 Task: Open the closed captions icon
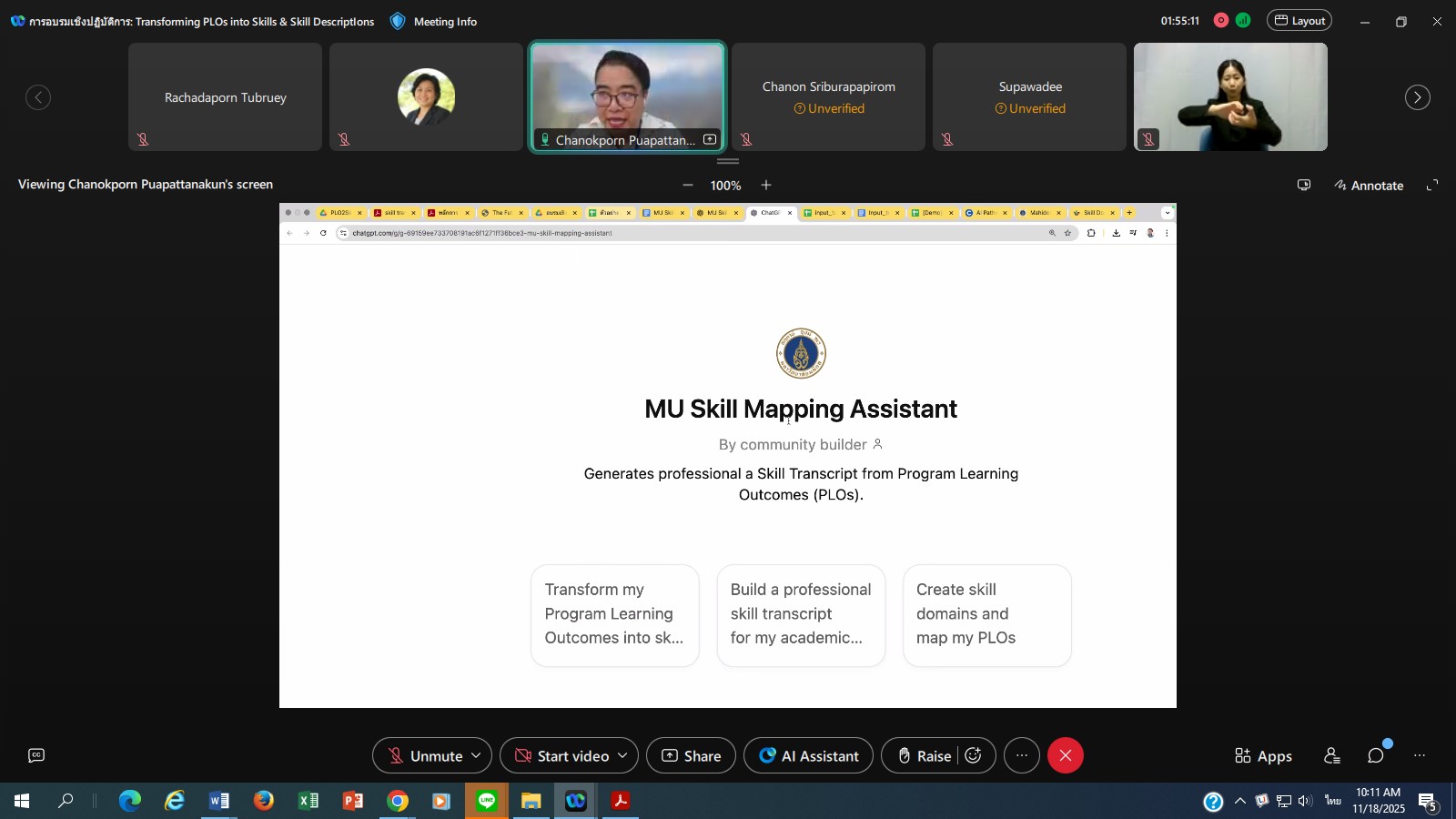36,755
